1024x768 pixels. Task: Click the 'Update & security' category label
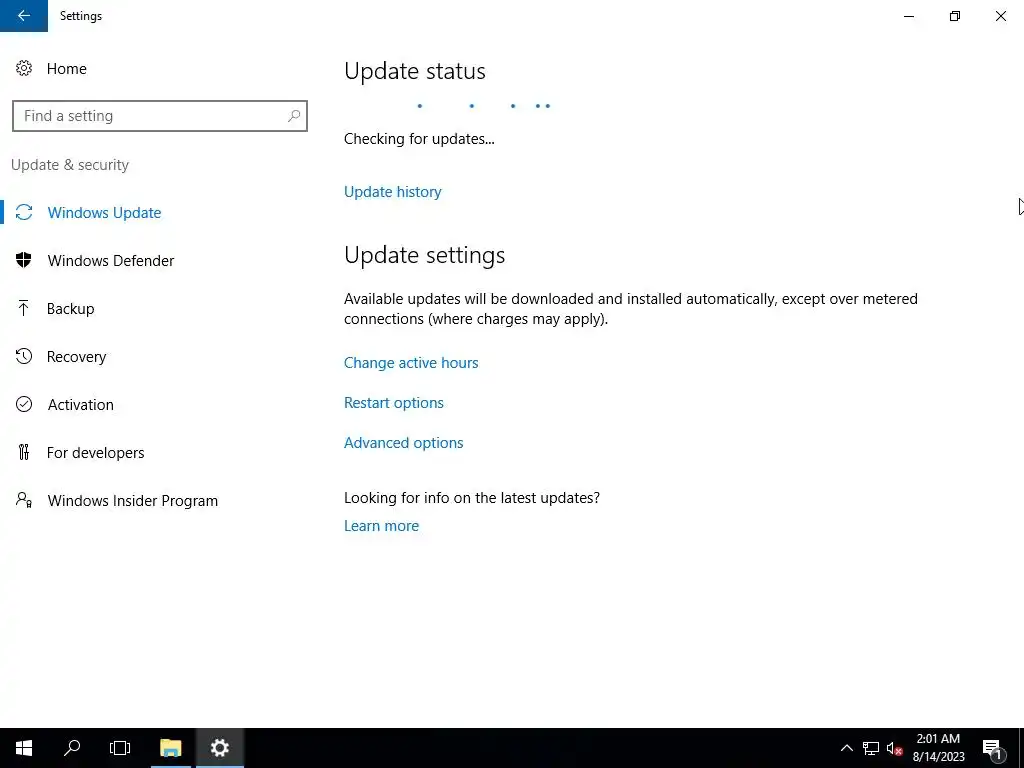[70, 165]
